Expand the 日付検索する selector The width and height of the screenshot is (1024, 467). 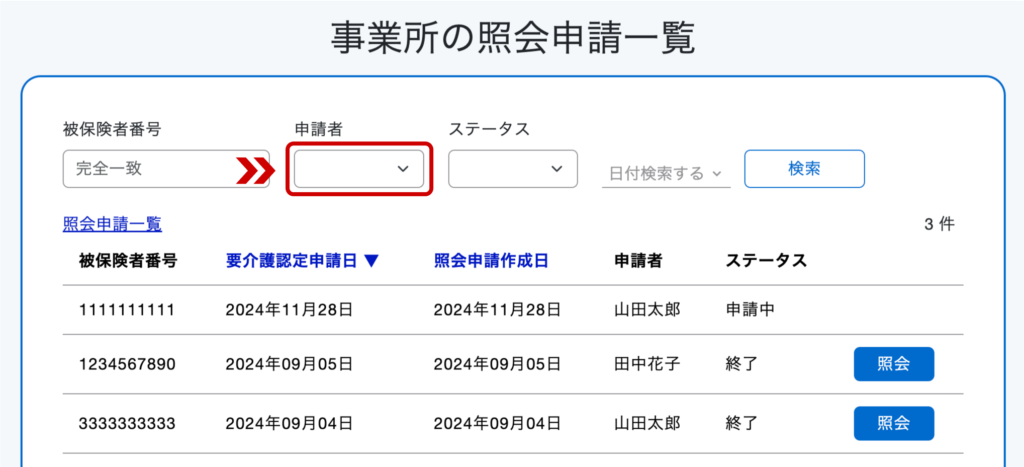tap(665, 174)
